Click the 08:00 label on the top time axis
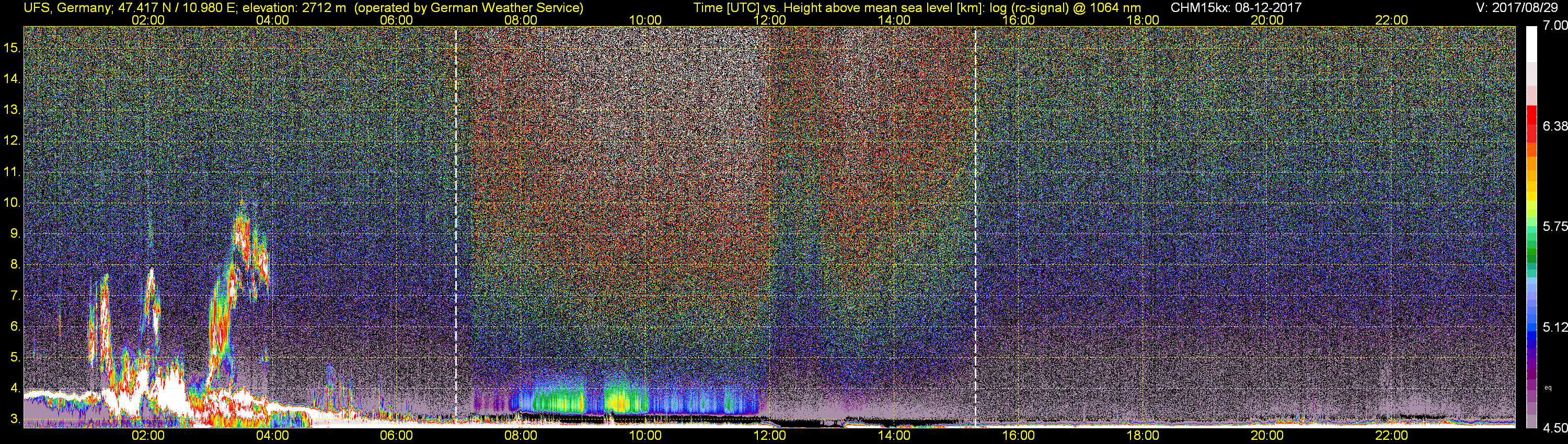Screen dimensions: 1568x444 point(521,20)
